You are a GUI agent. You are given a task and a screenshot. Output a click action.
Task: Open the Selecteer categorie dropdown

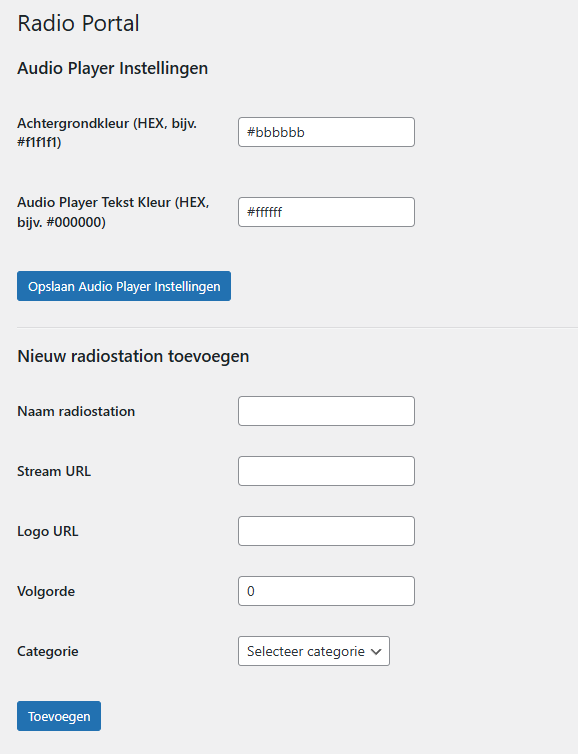pos(314,651)
